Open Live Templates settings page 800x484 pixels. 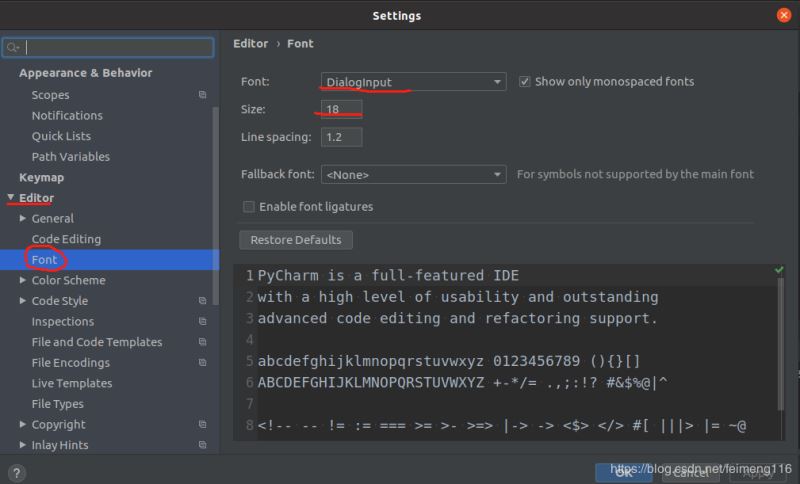coord(71,384)
